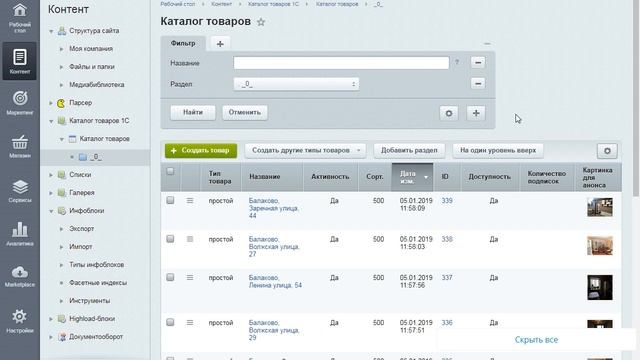Screen dimensions: 640x360
Task: Open preview thumbnail for ID 339
Action: click(x=600, y=207)
